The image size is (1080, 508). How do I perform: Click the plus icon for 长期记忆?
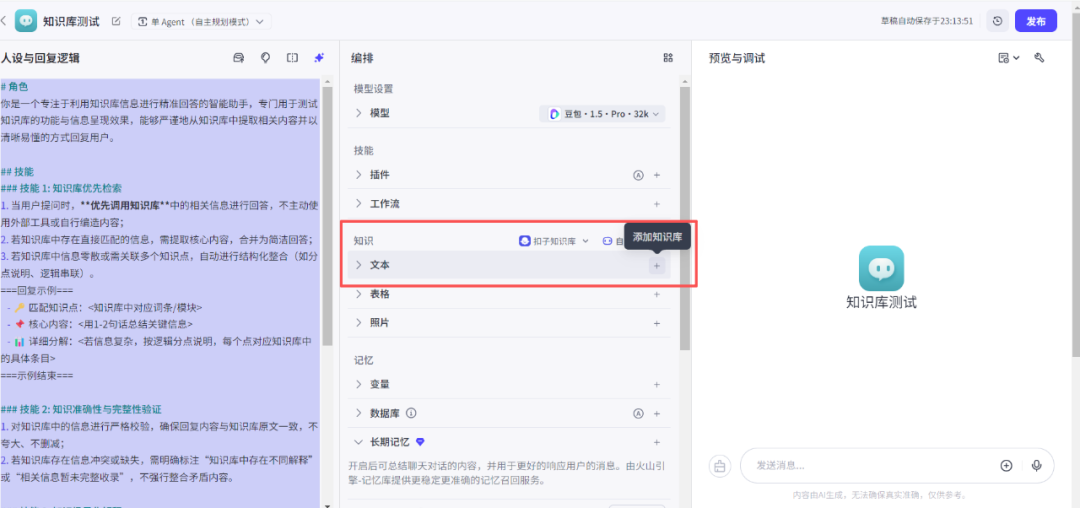(657, 443)
